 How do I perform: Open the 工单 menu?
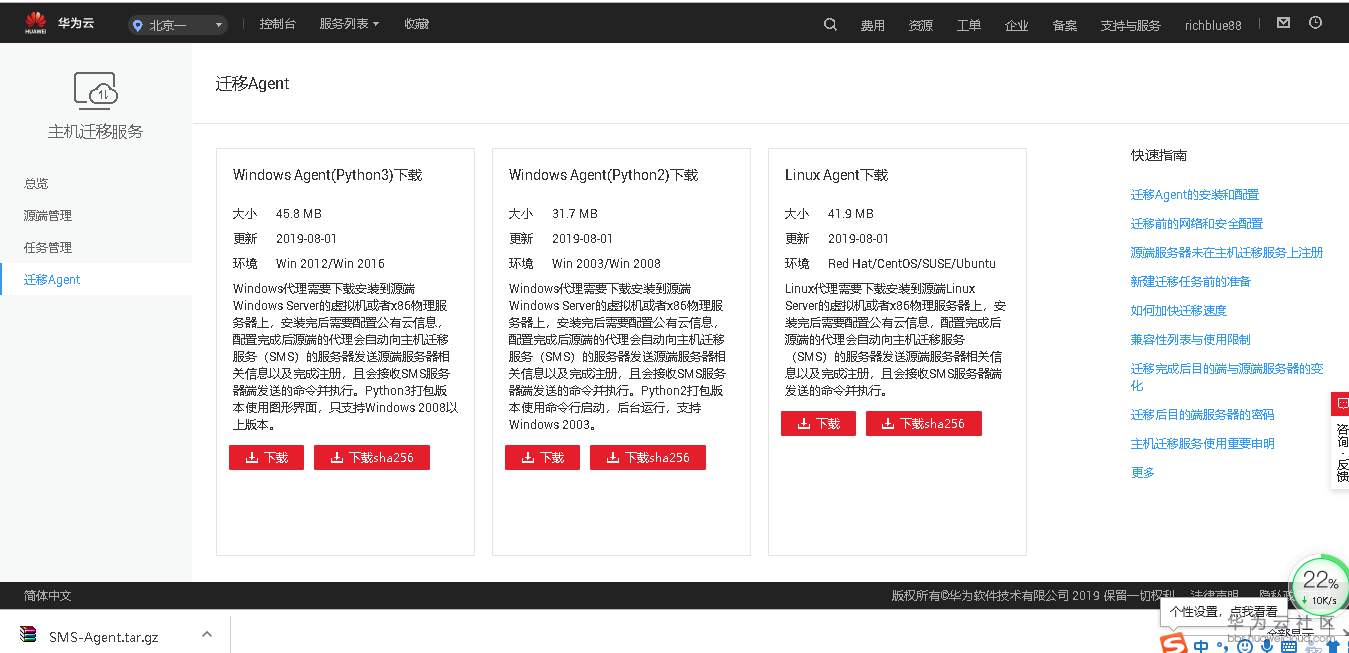pyautogui.click(x=969, y=25)
